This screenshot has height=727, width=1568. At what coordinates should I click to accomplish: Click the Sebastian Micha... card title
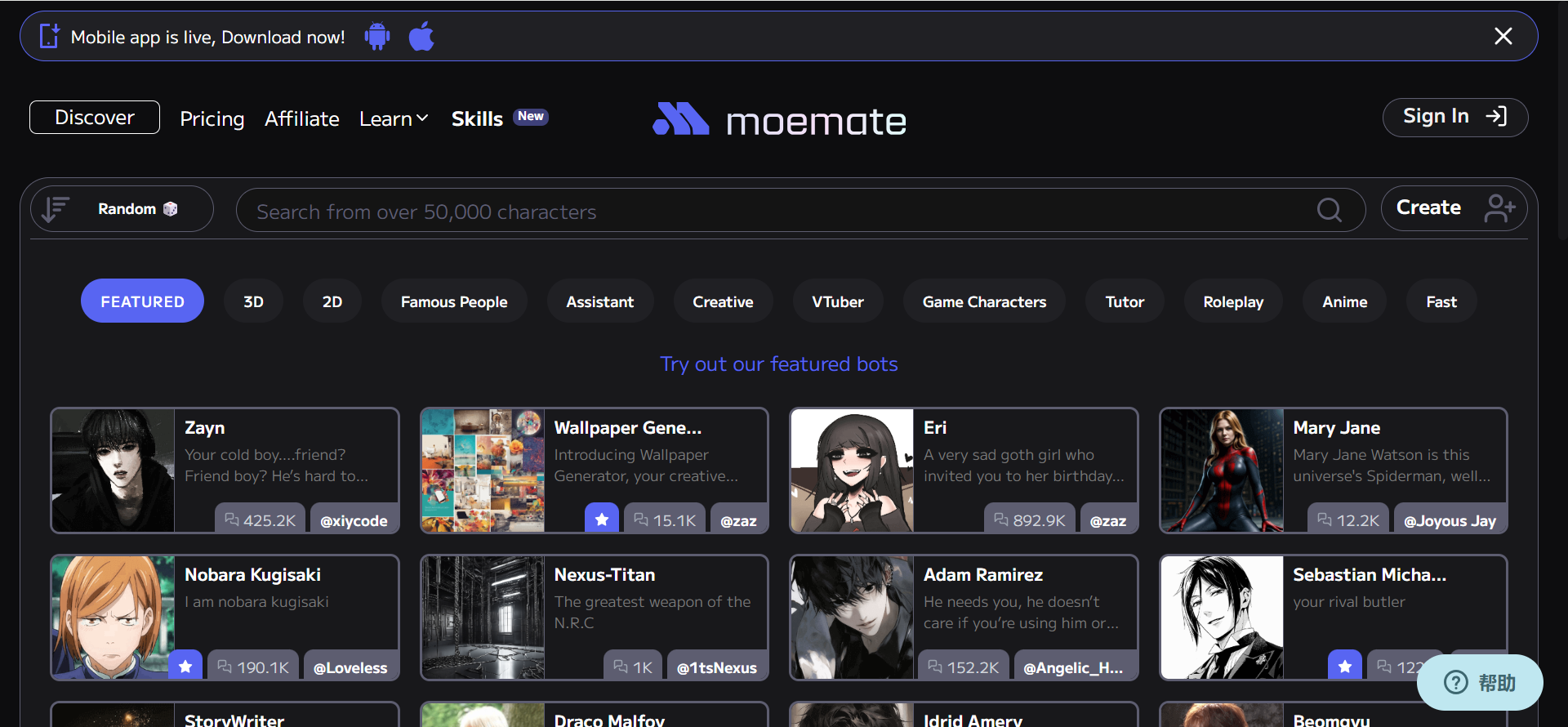click(1370, 574)
